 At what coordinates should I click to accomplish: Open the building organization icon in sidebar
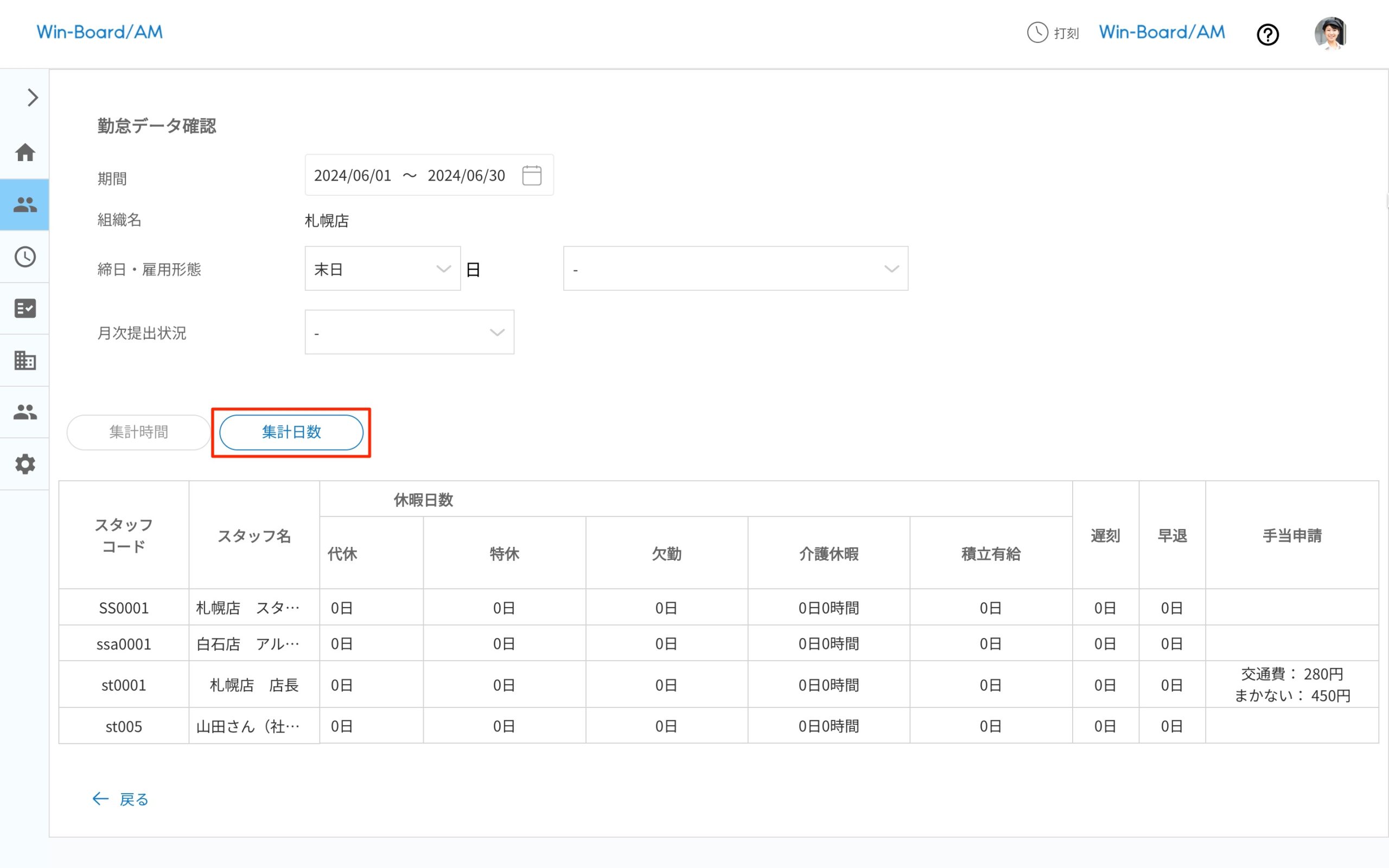pyautogui.click(x=26, y=361)
